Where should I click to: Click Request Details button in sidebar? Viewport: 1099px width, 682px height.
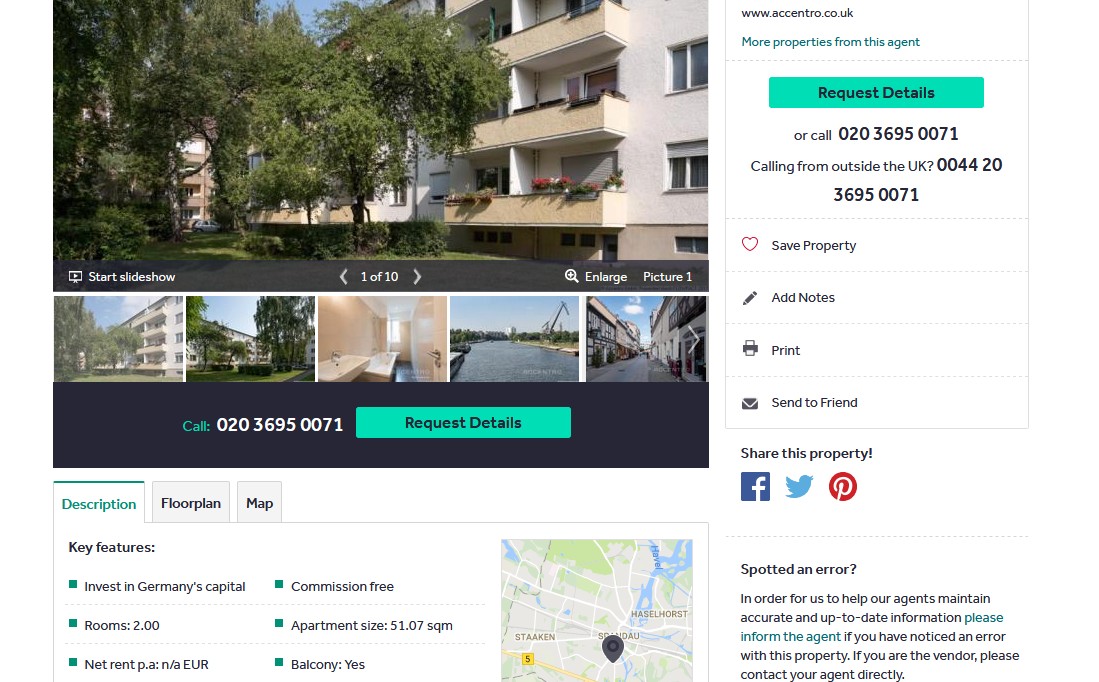[876, 93]
